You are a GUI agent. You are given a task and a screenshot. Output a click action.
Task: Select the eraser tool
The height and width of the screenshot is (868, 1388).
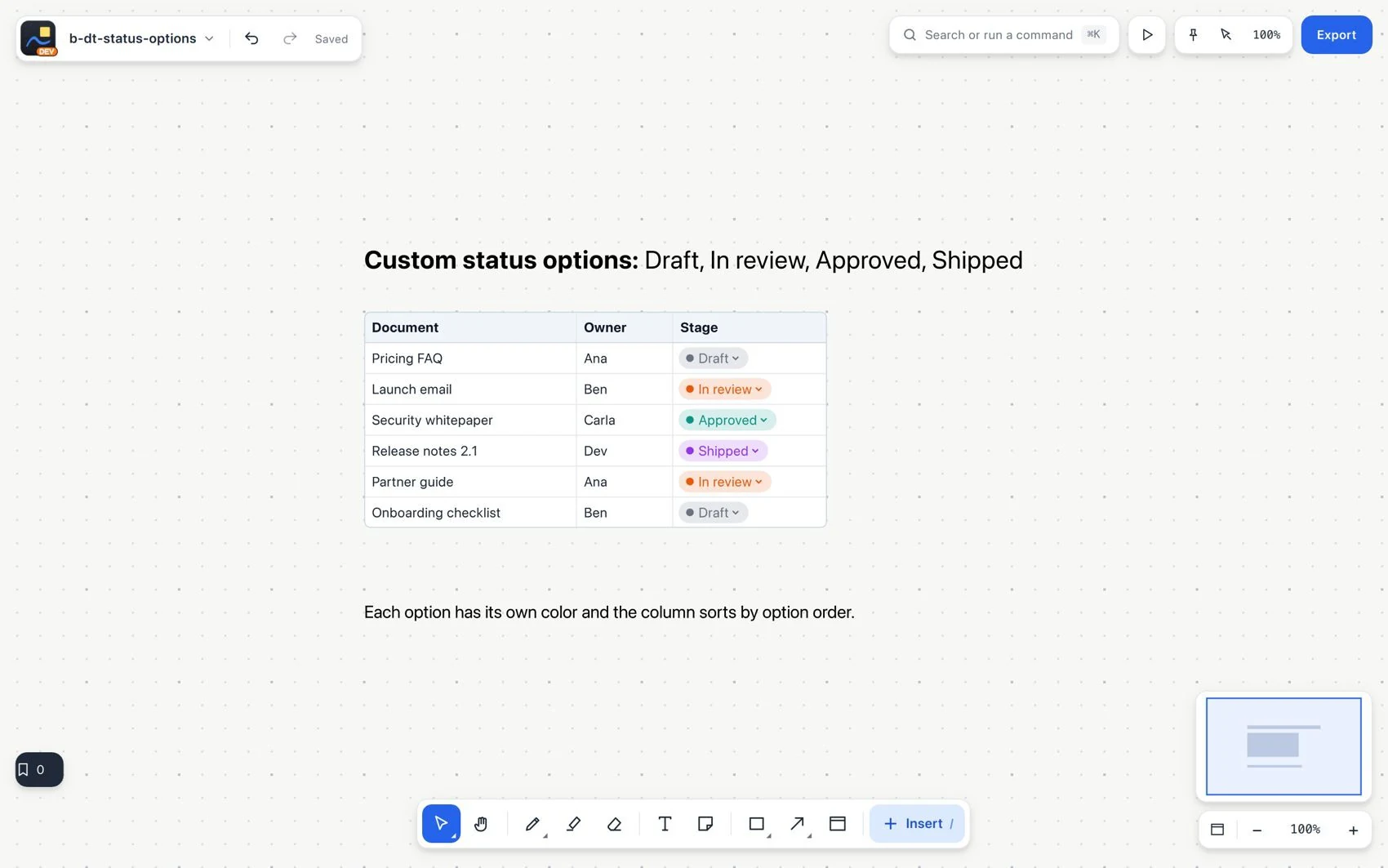coord(615,823)
